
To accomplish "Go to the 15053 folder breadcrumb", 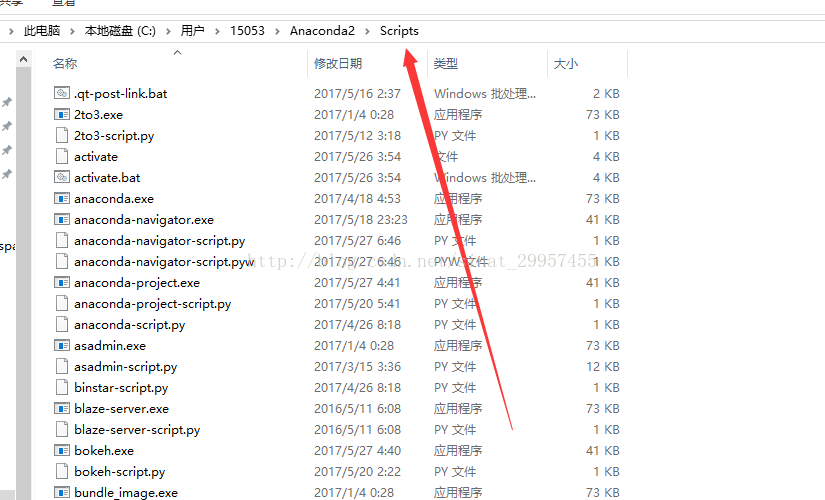I will point(247,31).
